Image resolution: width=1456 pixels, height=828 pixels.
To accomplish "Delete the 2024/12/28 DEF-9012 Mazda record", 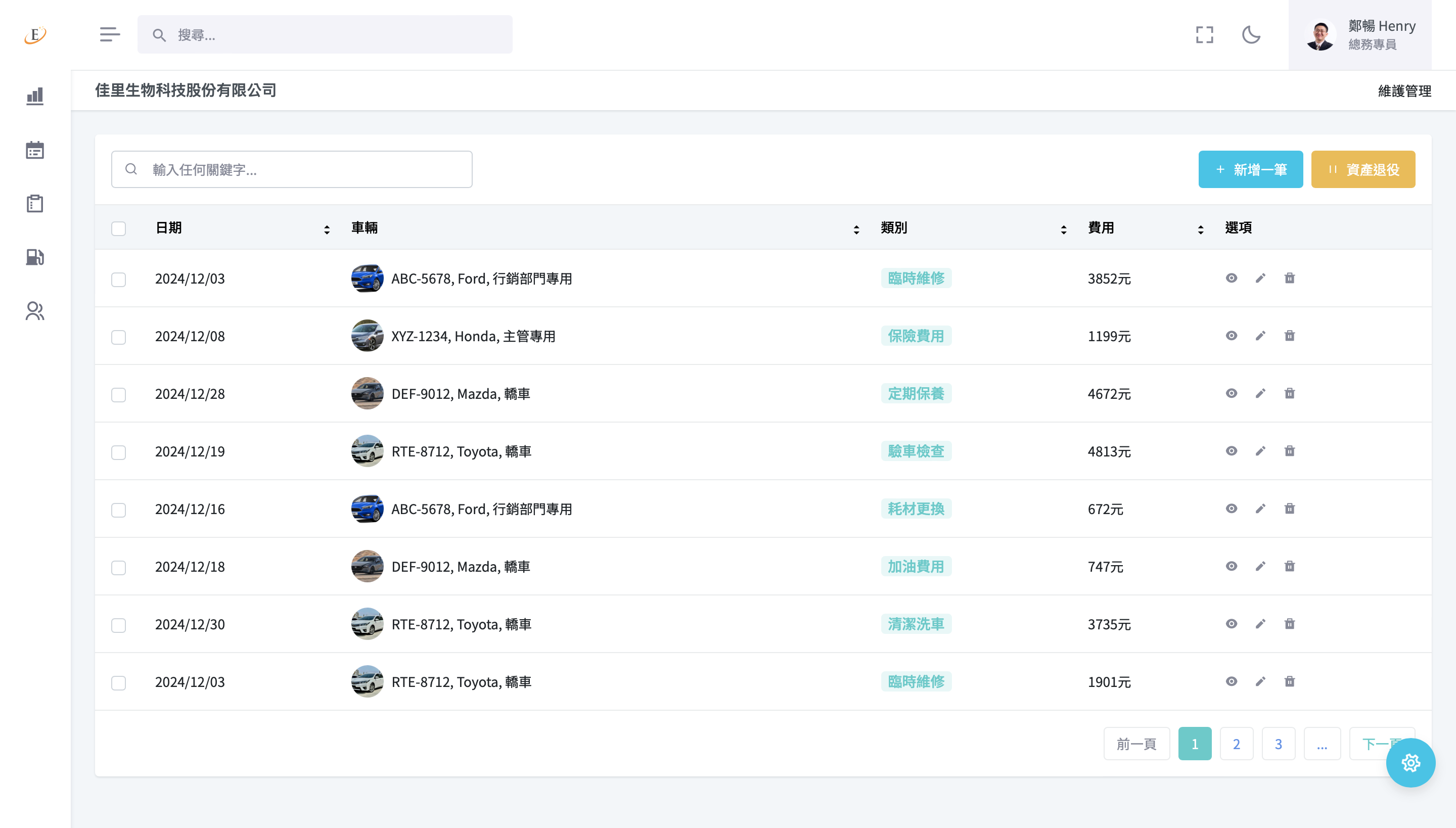I will (1289, 393).
